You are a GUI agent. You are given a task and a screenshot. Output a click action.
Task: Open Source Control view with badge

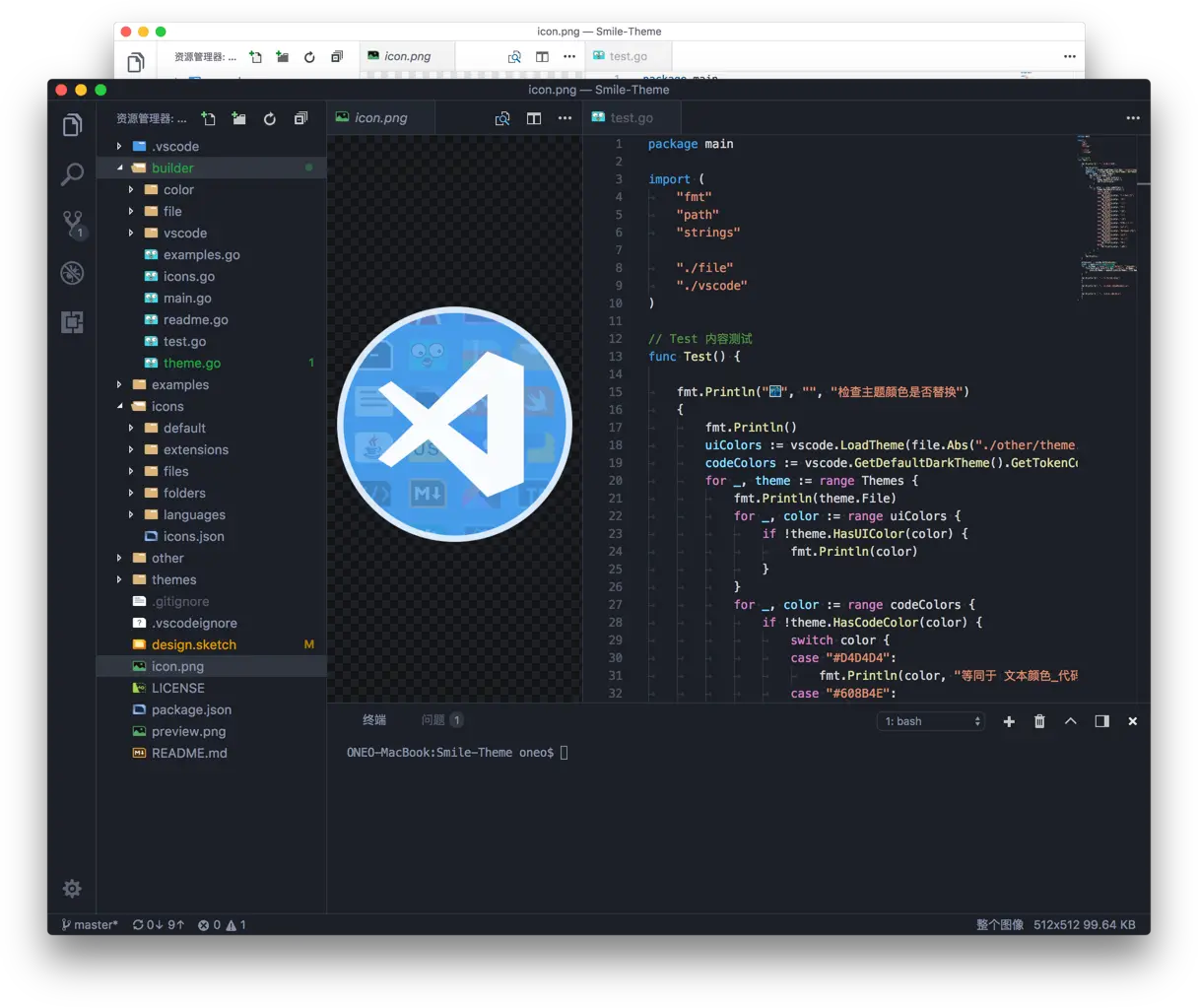coord(73,225)
